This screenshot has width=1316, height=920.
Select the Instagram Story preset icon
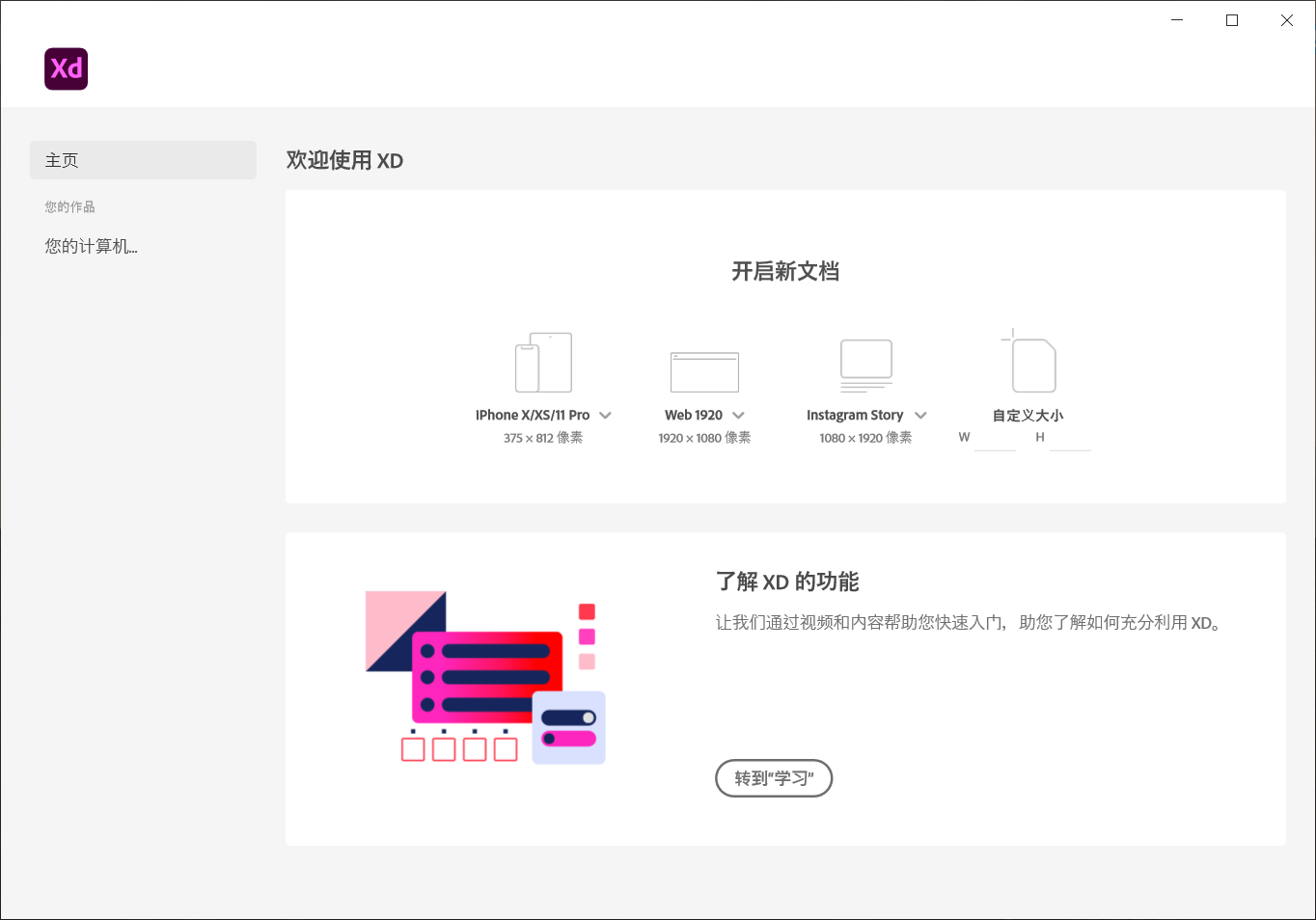(865, 365)
